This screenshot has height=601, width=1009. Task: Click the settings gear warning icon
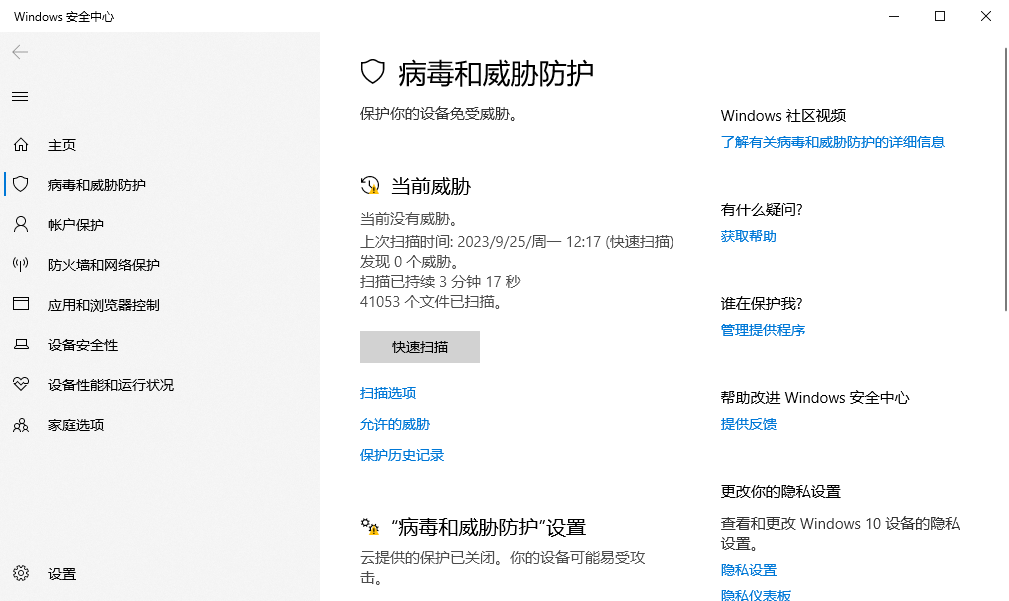370,527
